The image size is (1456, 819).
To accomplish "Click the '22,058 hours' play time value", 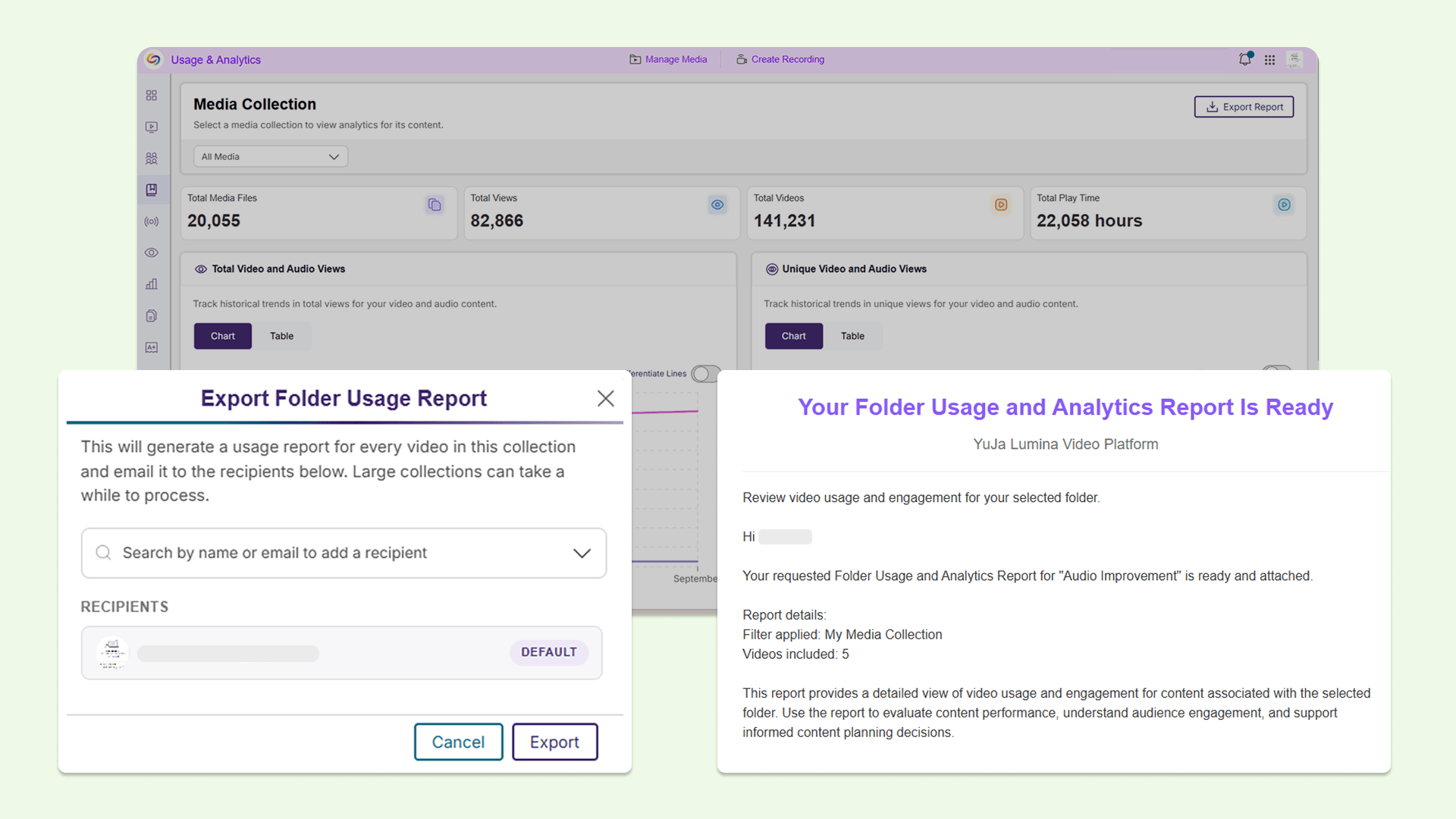I will point(1089,221).
